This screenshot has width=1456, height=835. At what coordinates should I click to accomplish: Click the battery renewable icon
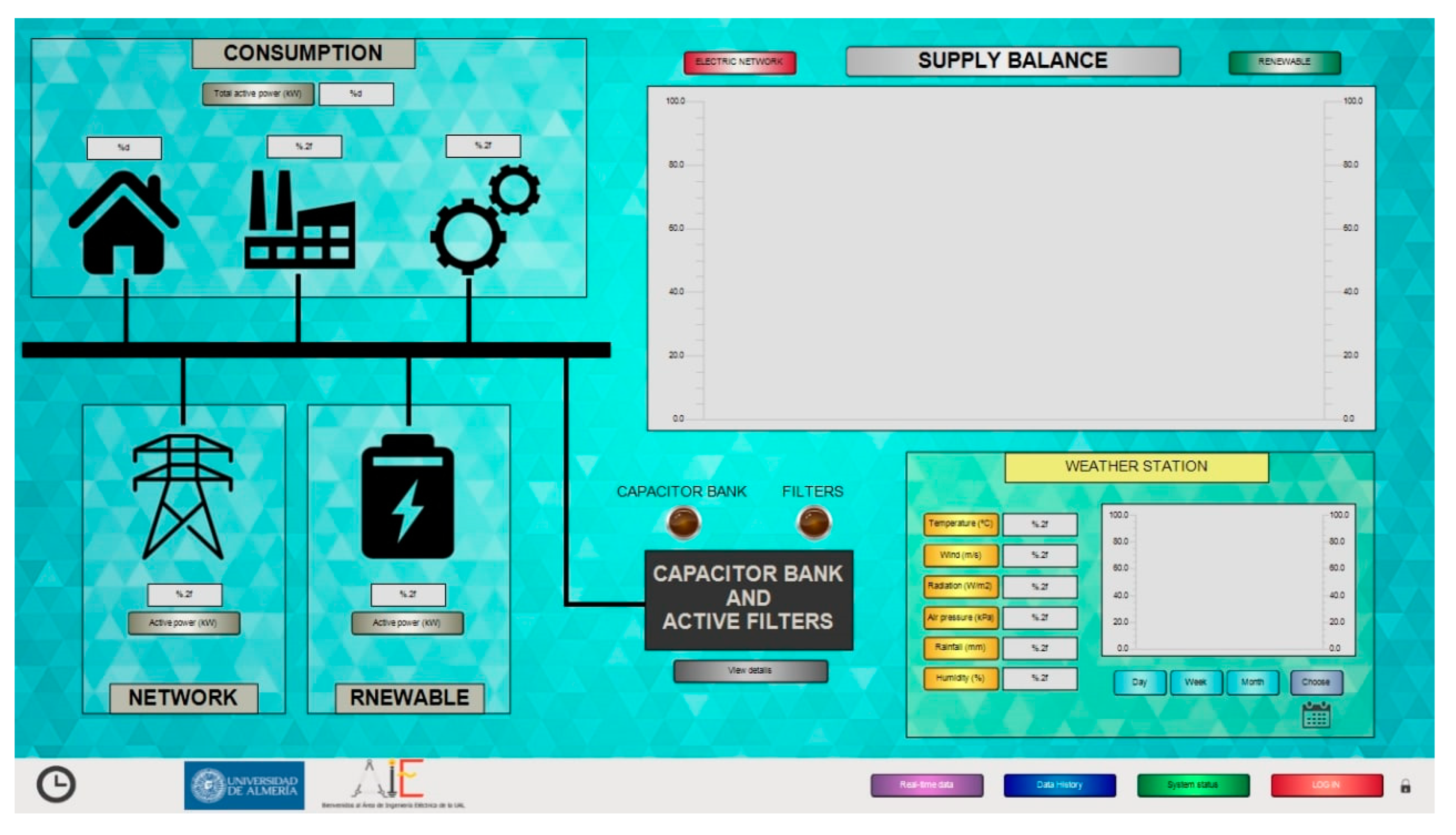click(x=408, y=496)
